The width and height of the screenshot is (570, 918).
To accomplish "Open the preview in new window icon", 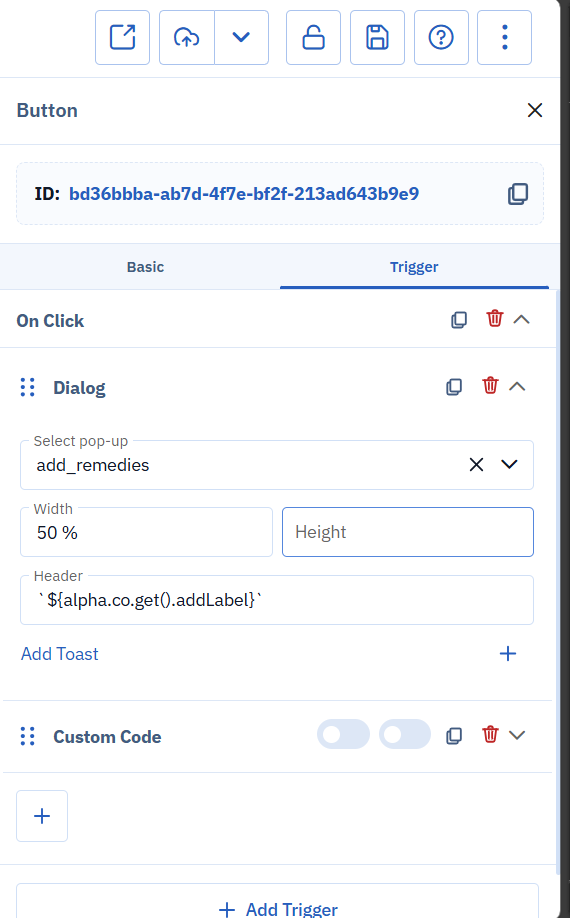I will (122, 37).
